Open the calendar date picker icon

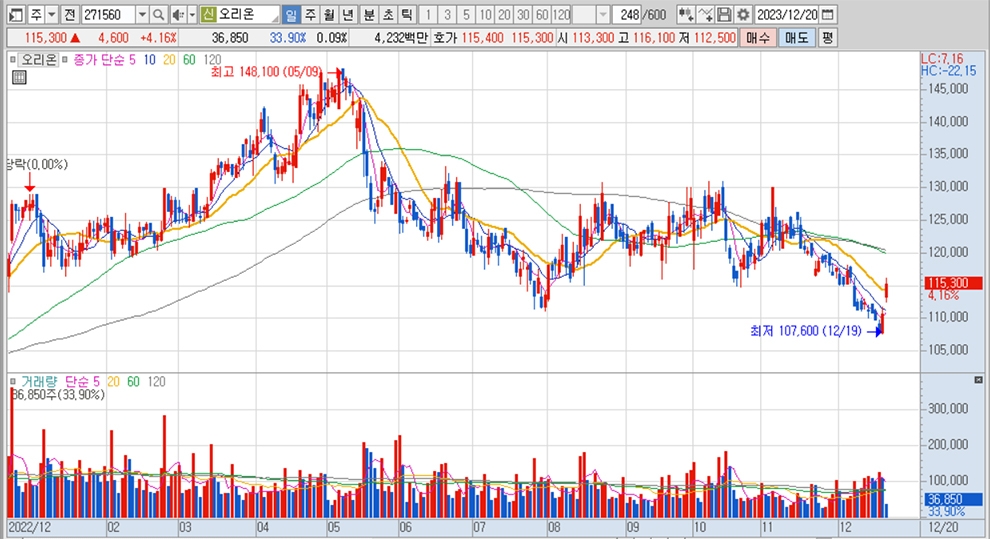pos(827,15)
